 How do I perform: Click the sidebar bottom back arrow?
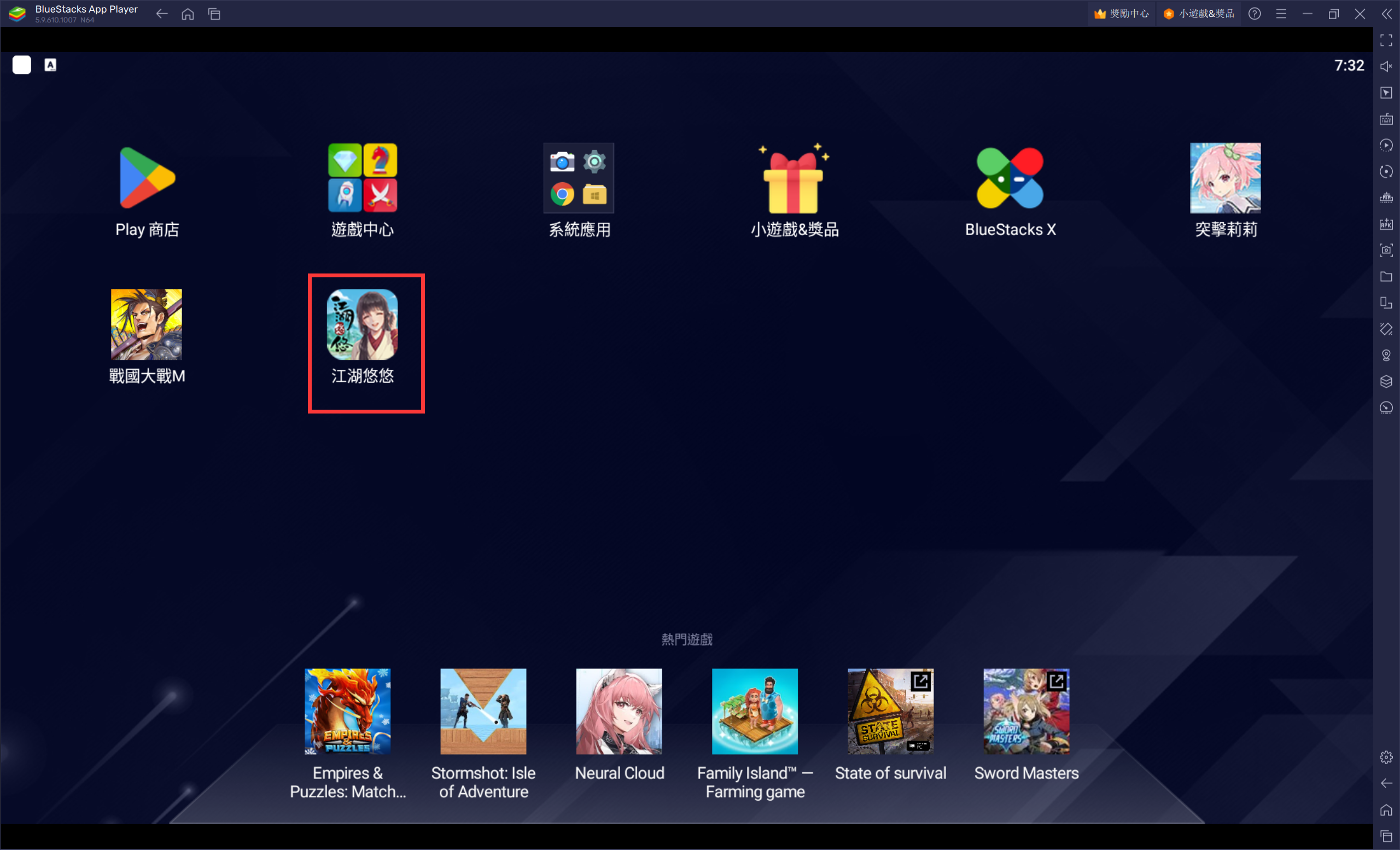(1386, 783)
